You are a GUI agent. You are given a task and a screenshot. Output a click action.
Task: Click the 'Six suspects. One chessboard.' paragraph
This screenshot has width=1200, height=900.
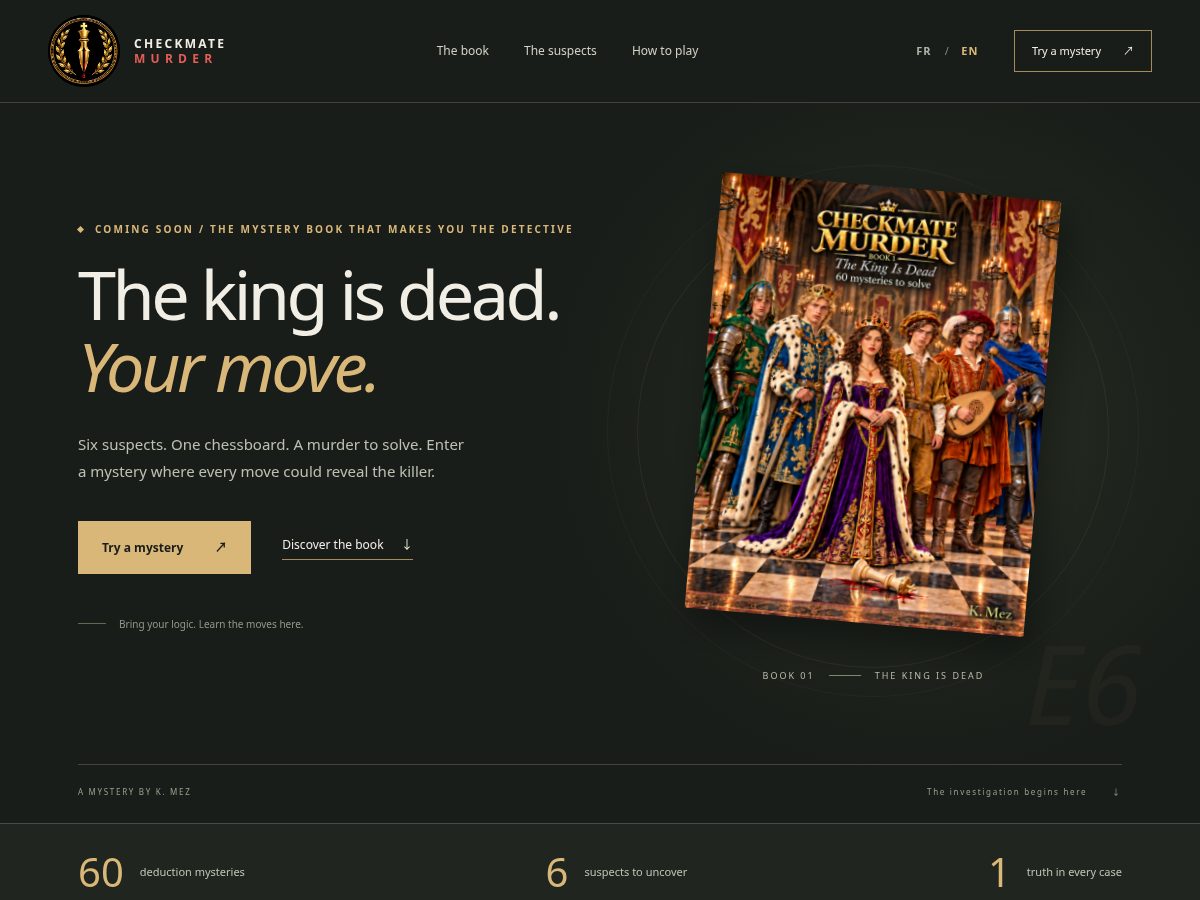click(271, 458)
